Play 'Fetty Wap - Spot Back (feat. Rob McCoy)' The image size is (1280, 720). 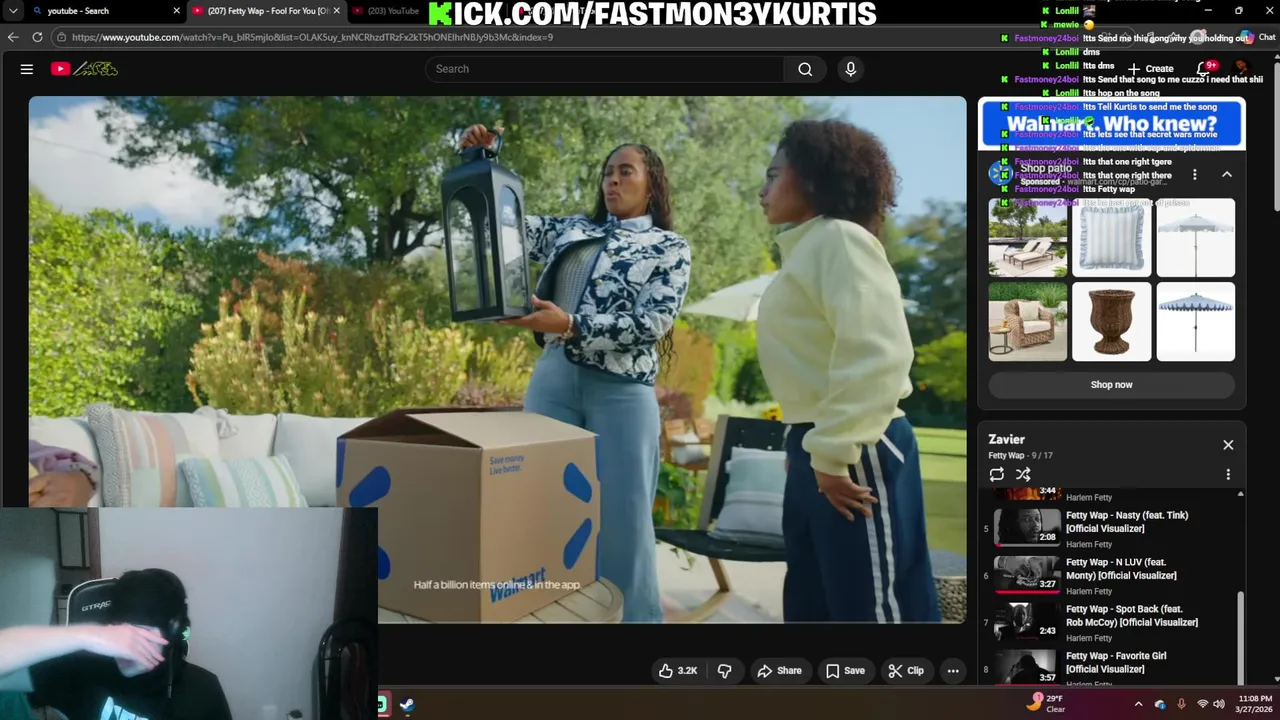click(1132, 616)
